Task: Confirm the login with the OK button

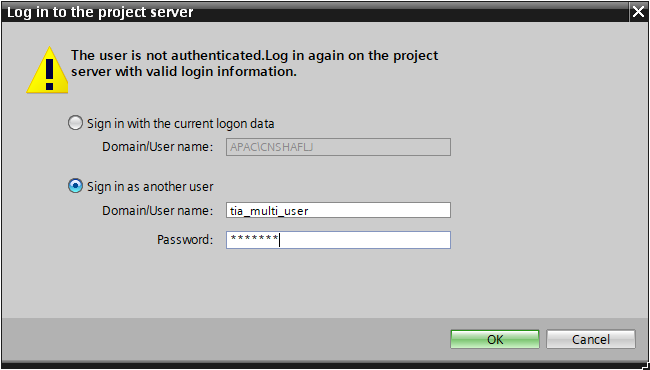Action: tap(495, 339)
